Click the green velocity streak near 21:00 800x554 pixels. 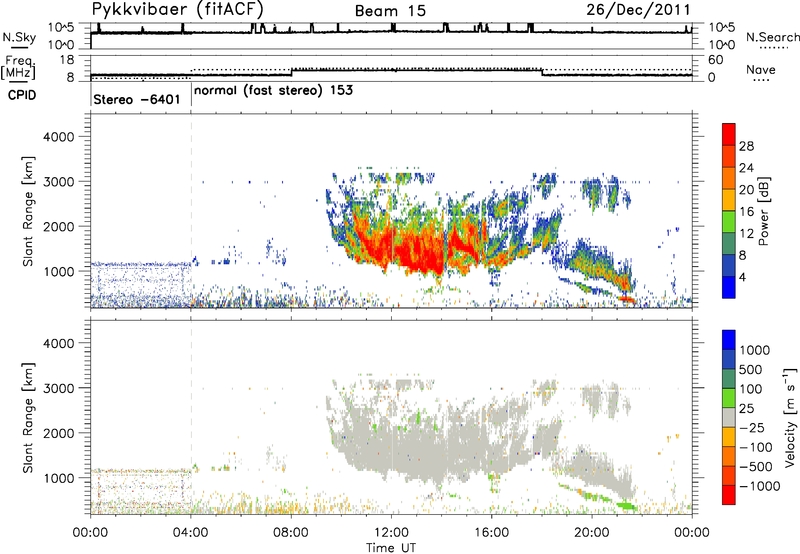[624, 506]
